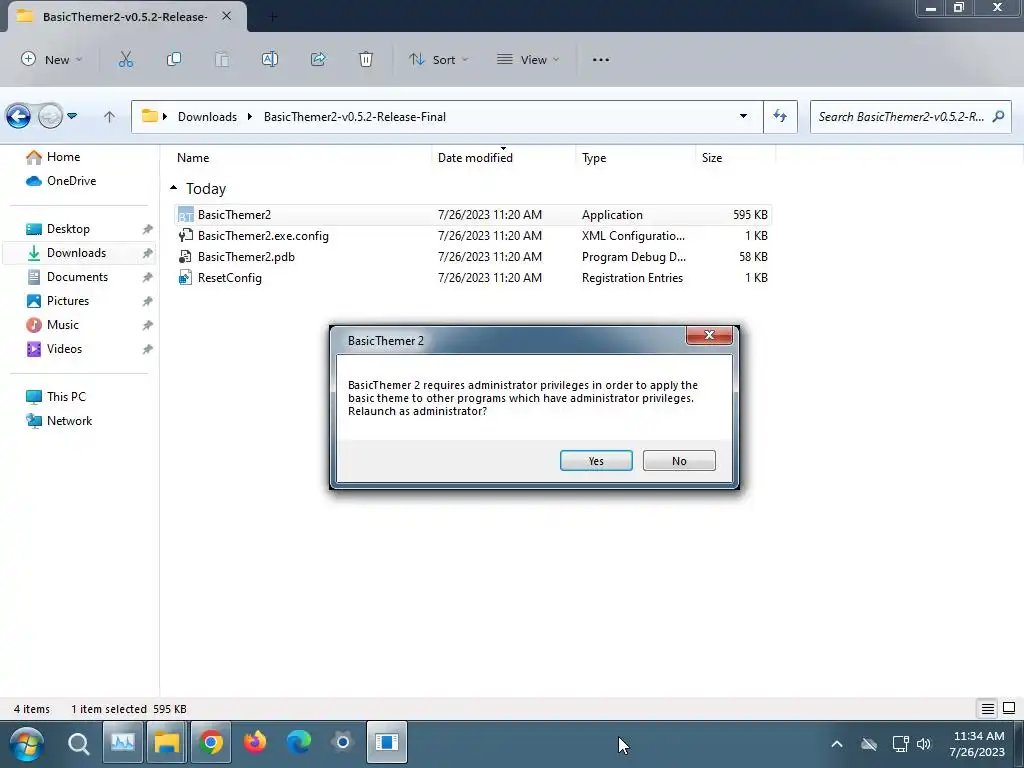Select BasicThemer2.exe.config file
Screen dimensions: 1024x768
pos(472,236)
